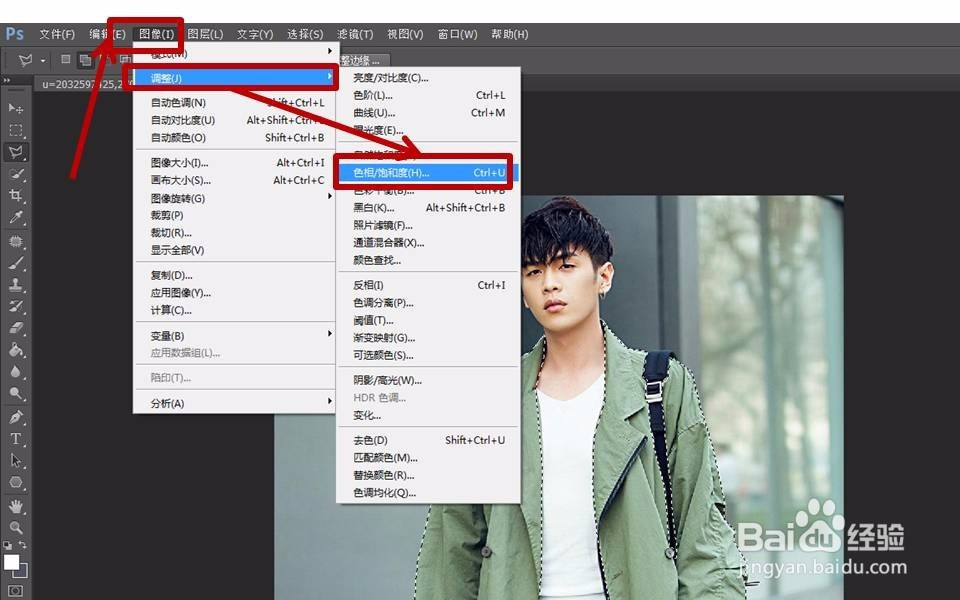Viewport: 960px width, 600px height.
Task: Toggle Quick Mask mode
Action: coord(15,591)
